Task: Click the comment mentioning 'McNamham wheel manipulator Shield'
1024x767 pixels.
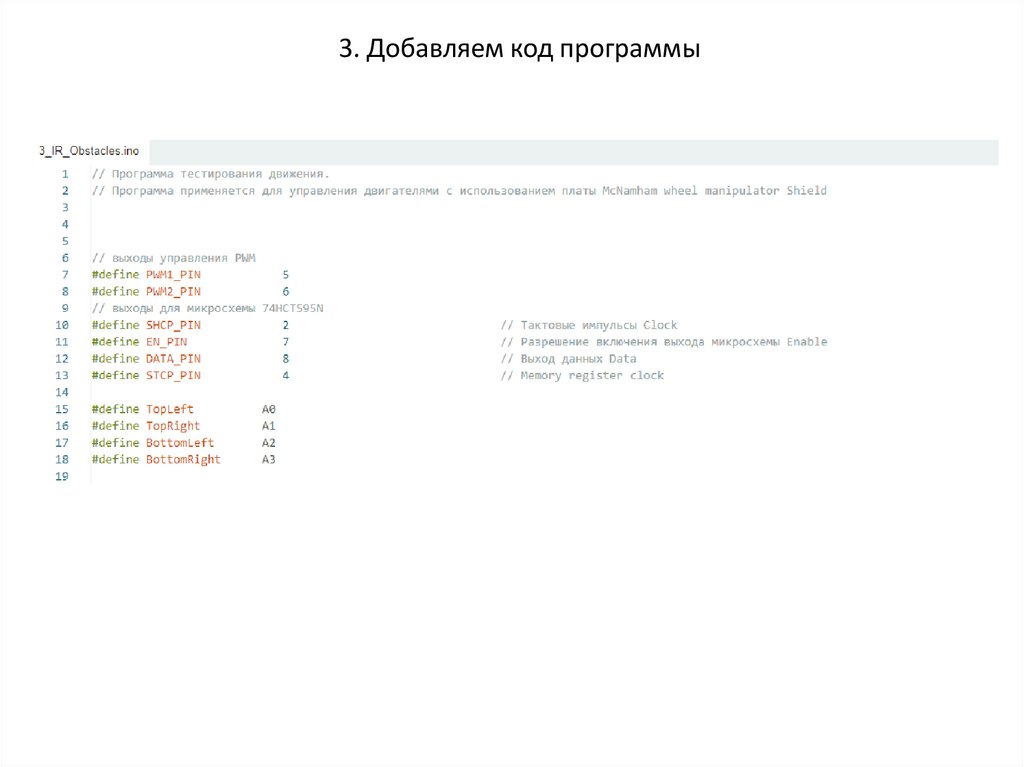Action: [459, 191]
